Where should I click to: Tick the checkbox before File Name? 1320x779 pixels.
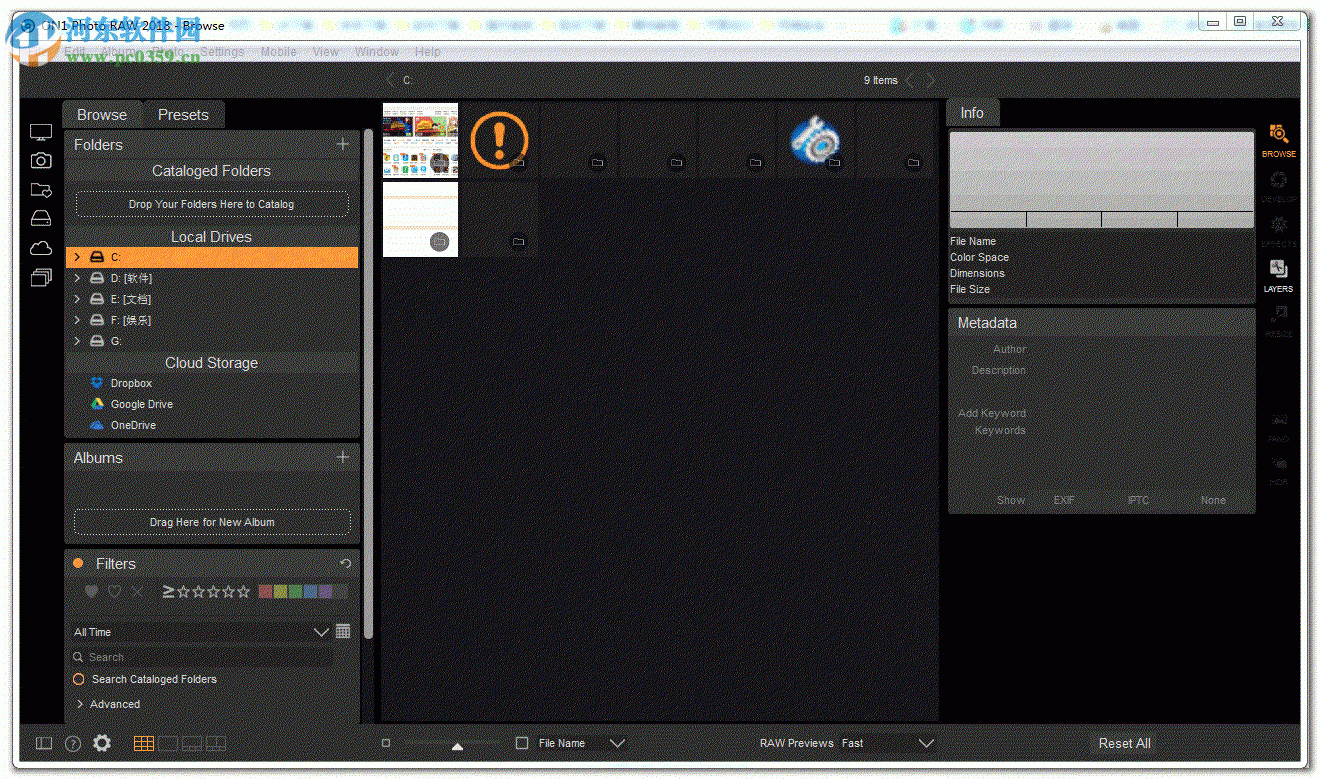click(522, 743)
